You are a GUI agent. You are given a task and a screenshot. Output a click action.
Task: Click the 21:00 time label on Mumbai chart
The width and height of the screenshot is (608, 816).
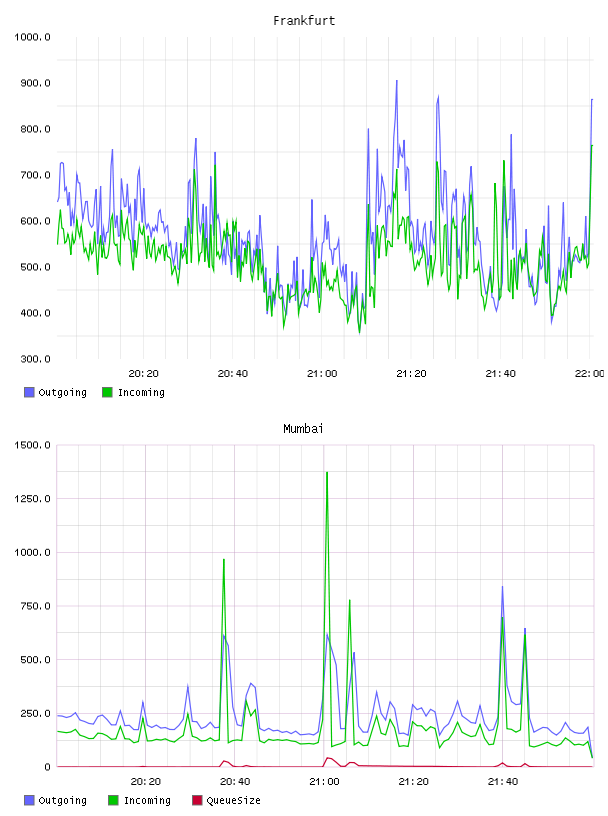point(324,781)
